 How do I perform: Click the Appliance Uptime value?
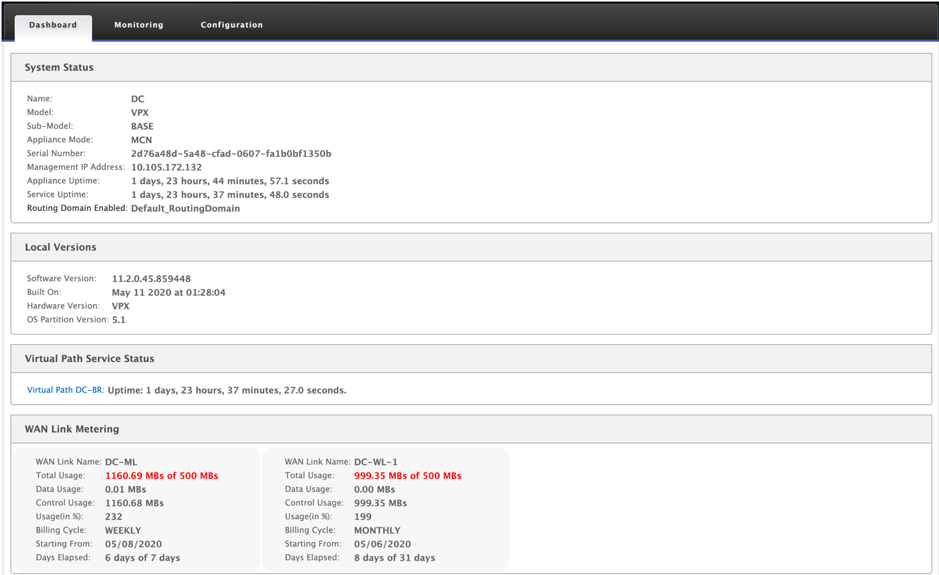click(x=230, y=181)
